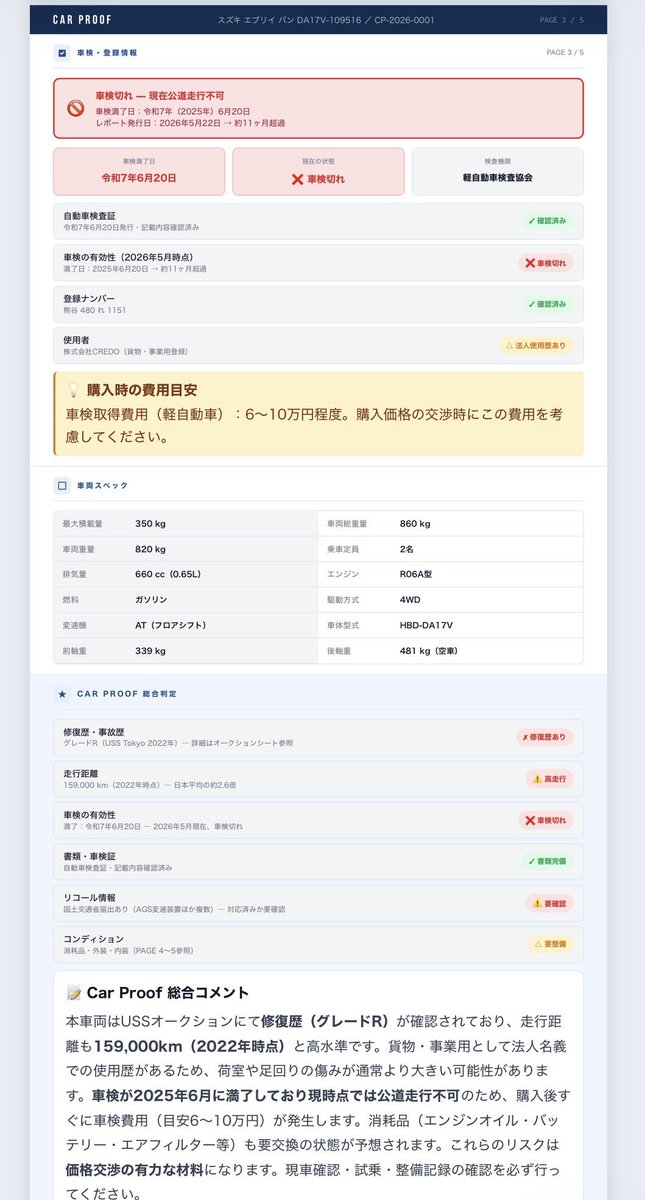
Task: Click 確認済み badge in 自動車検査証 row
Action: (547, 221)
